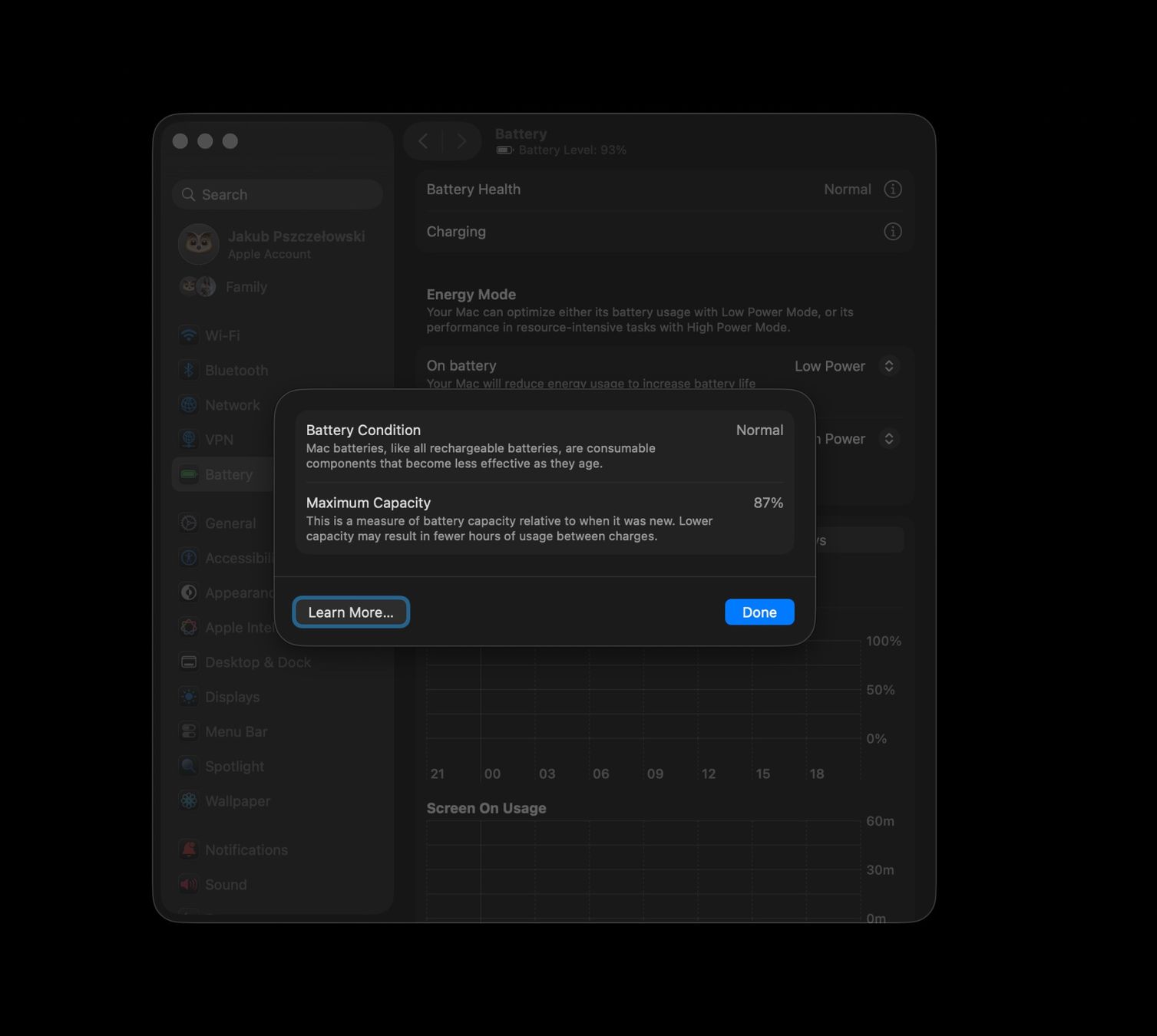1157x1036 pixels.
Task: Click the Charging row
Action: click(x=664, y=231)
